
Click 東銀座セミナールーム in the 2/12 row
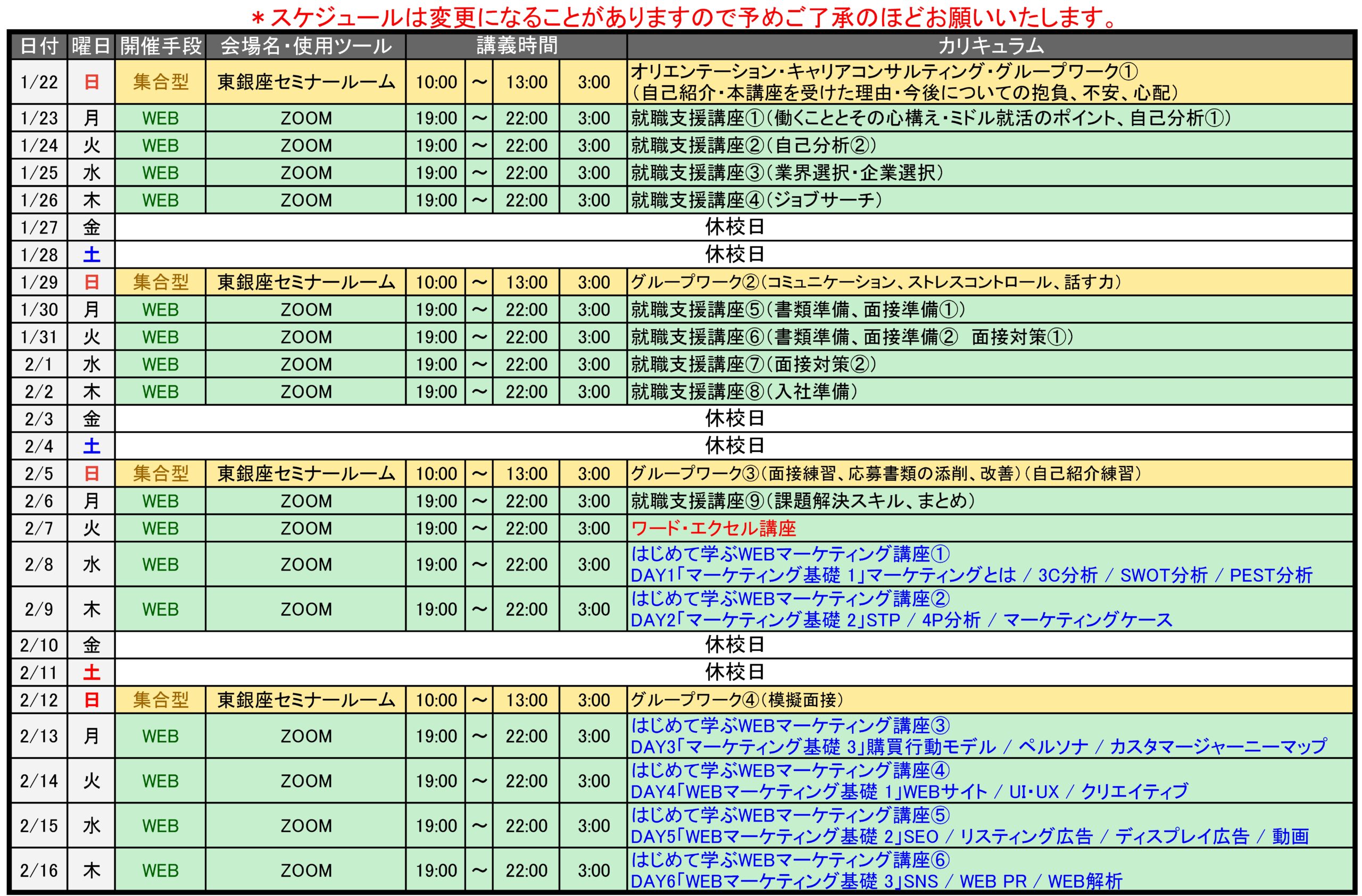305,700
